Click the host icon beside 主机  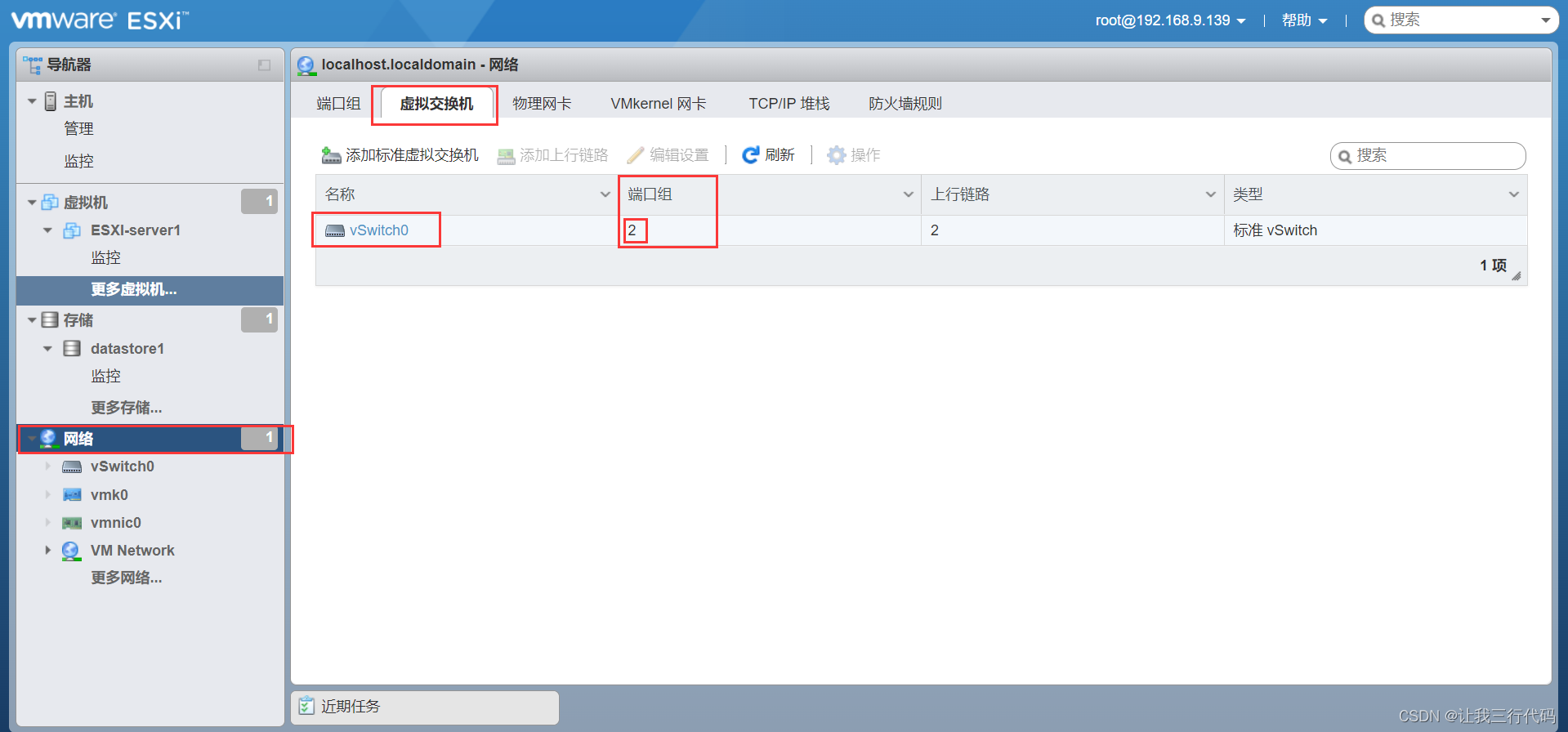coord(51,101)
